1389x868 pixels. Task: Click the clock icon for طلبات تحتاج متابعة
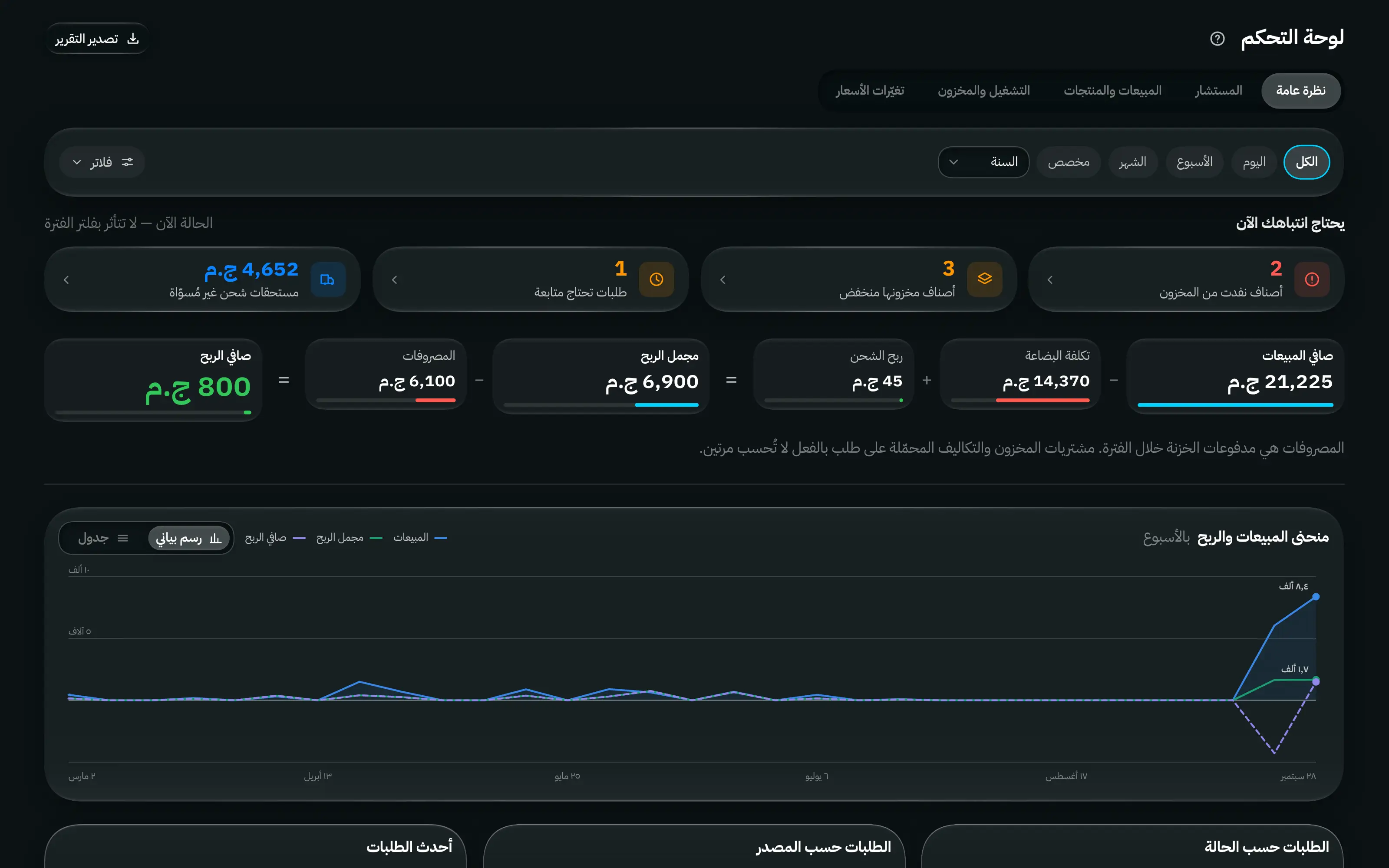point(657,279)
